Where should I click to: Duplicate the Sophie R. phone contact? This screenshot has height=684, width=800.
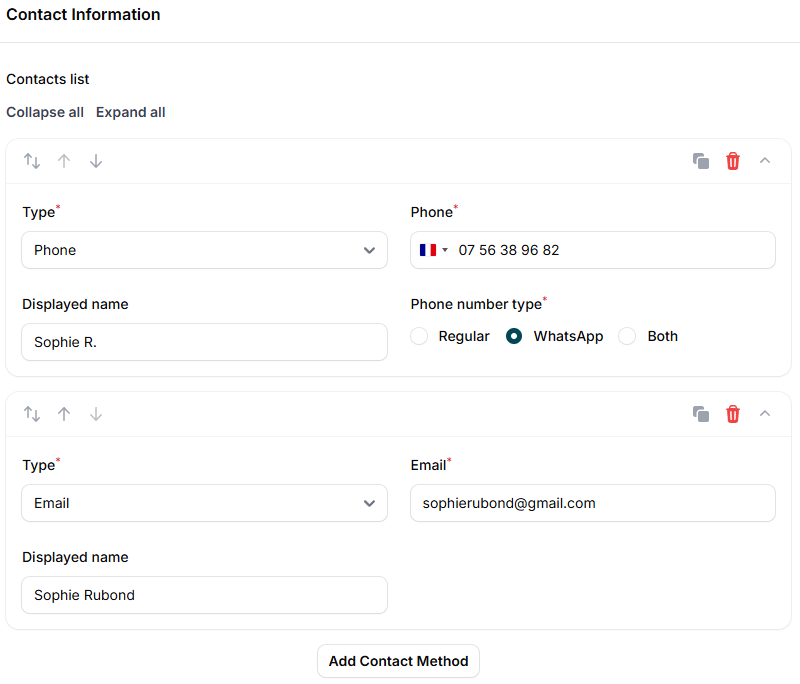point(701,161)
